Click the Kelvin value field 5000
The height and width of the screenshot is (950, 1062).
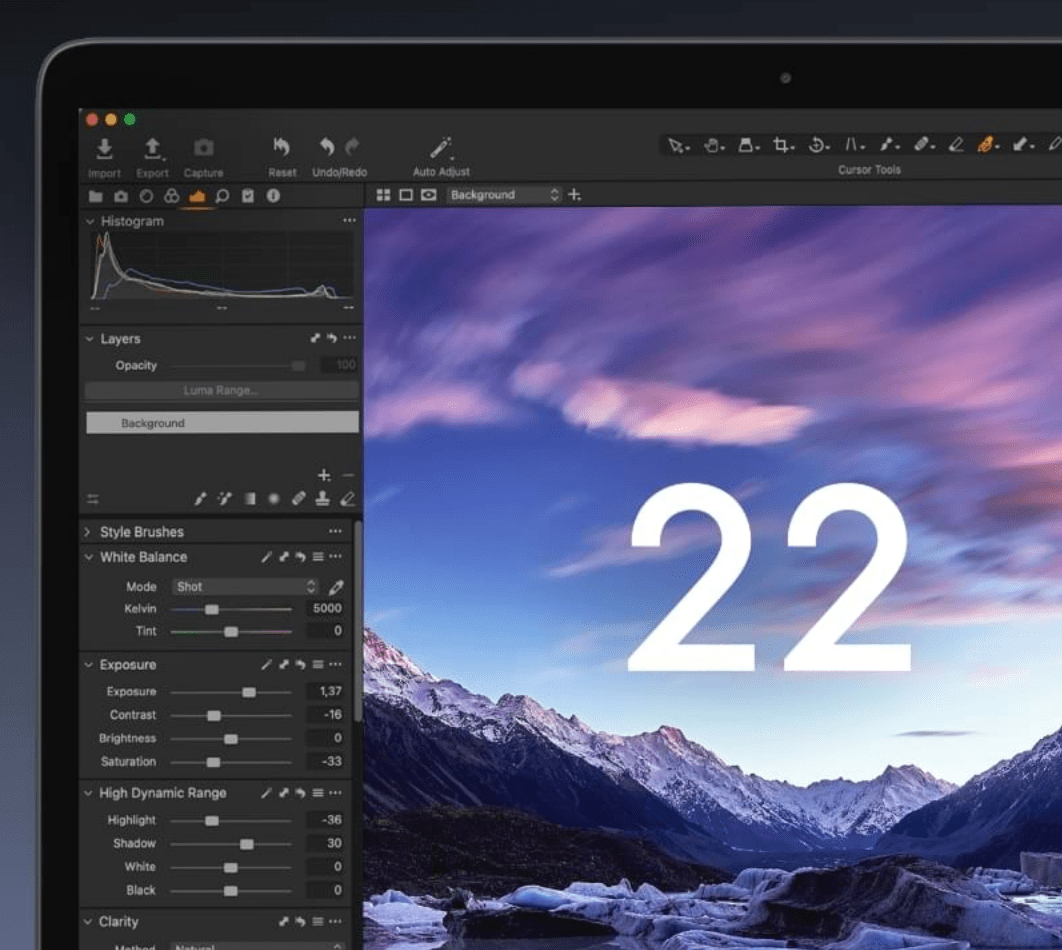click(326, 609)
